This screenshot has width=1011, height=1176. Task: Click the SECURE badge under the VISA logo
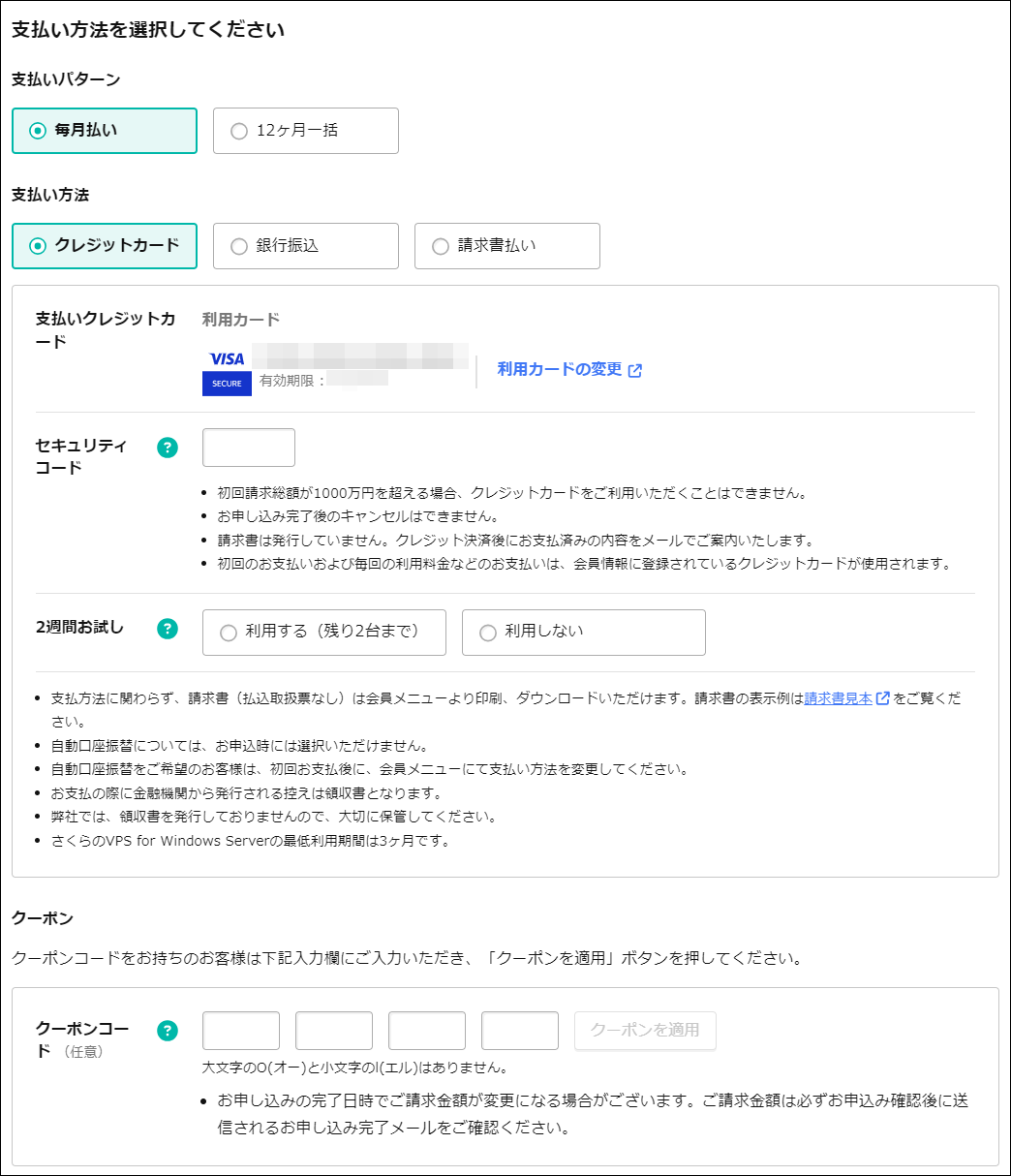pos(226,384)
